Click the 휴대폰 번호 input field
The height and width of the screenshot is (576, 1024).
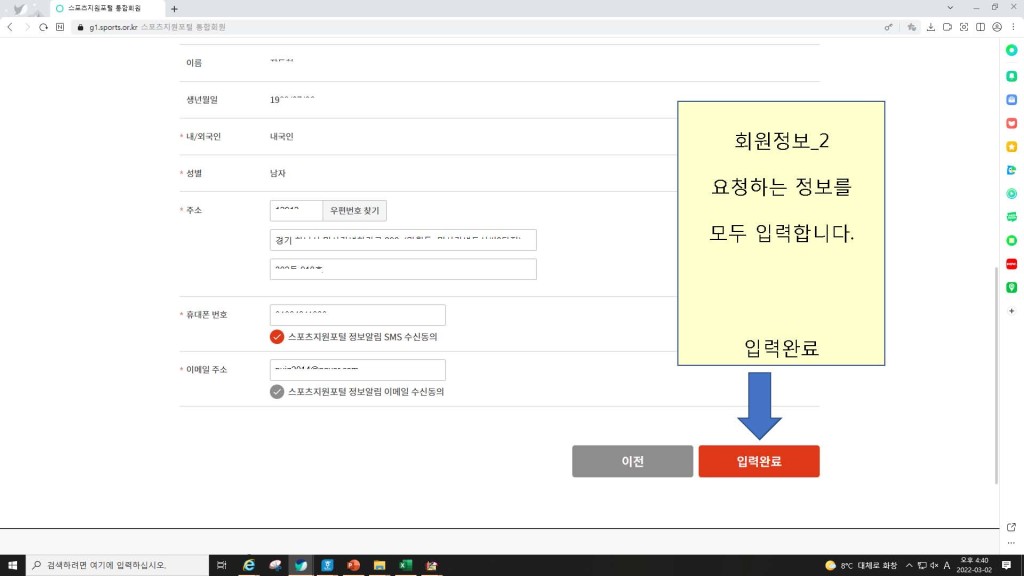pyautogui.click(x=357, y=315)
